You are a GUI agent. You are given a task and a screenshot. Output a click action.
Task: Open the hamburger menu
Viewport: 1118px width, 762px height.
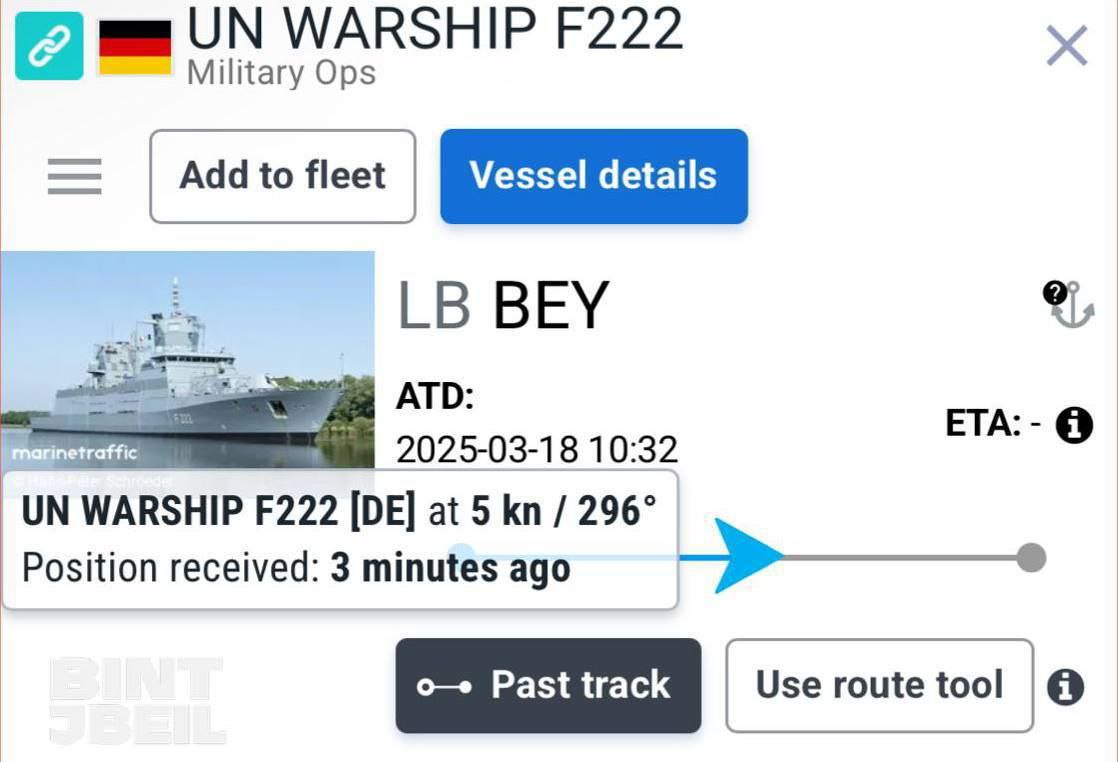(75, 177)
